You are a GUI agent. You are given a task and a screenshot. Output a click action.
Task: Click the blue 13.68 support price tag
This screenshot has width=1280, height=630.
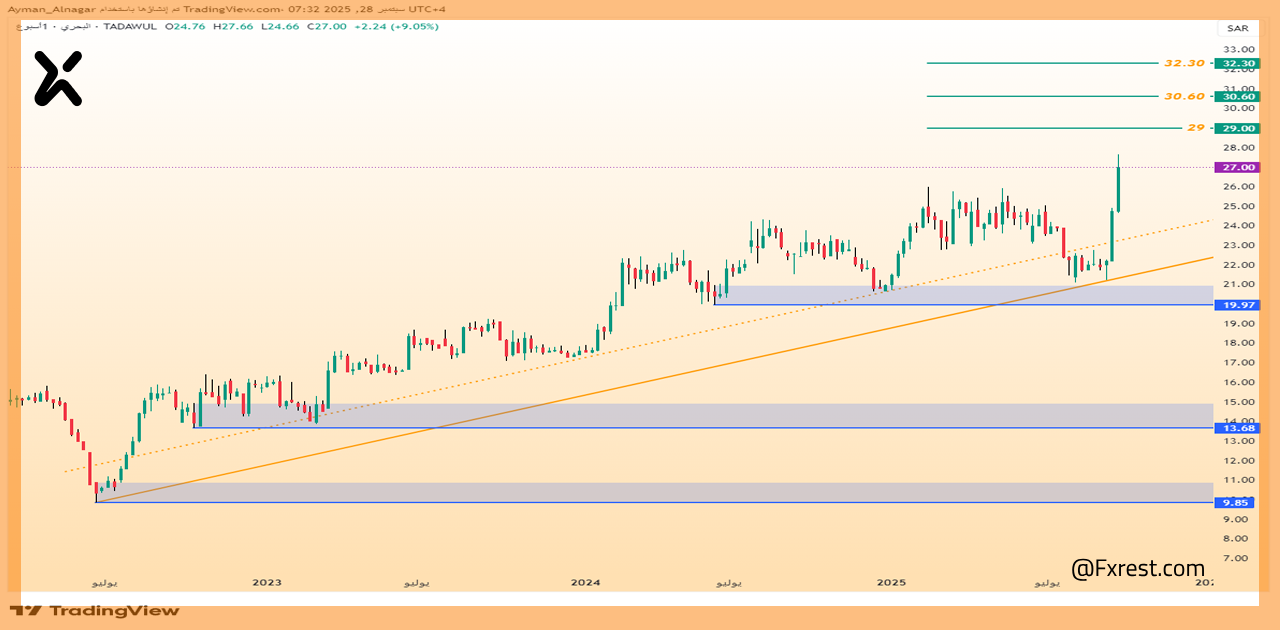(x=1237, y=428)
